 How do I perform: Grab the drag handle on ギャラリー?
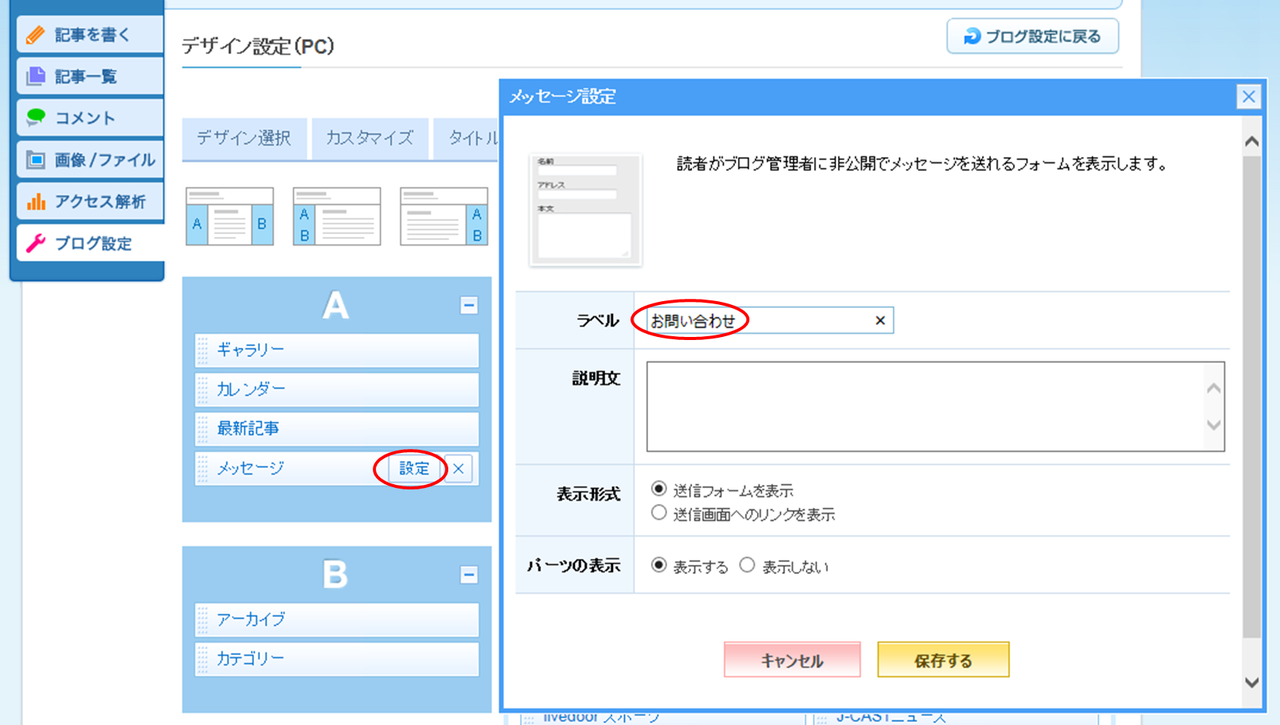coord(203,350)
